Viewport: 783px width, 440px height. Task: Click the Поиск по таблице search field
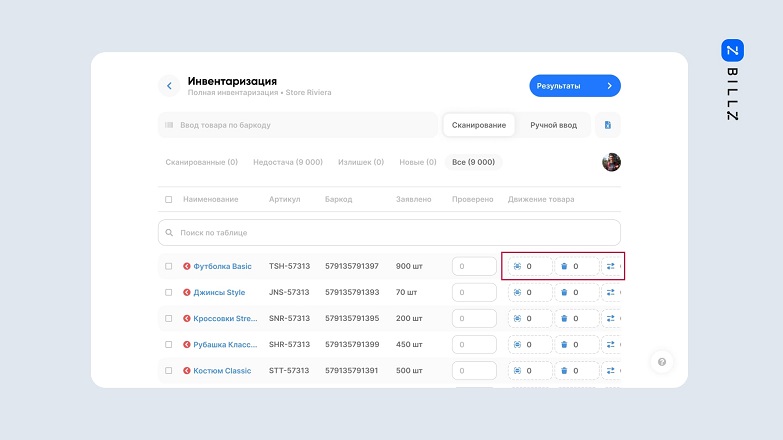coord(389,232)
